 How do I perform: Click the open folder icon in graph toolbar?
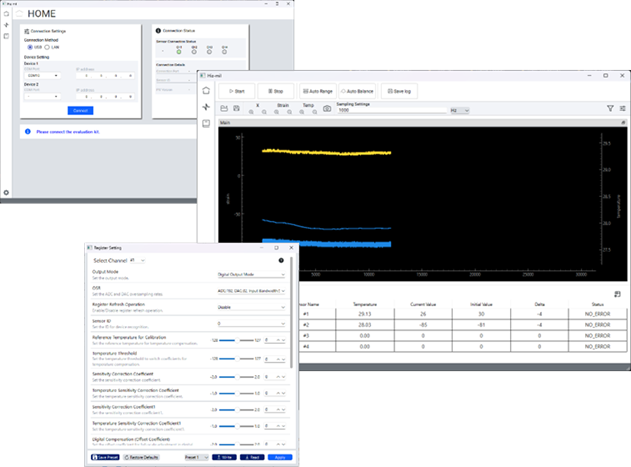[x=223, y=108]
